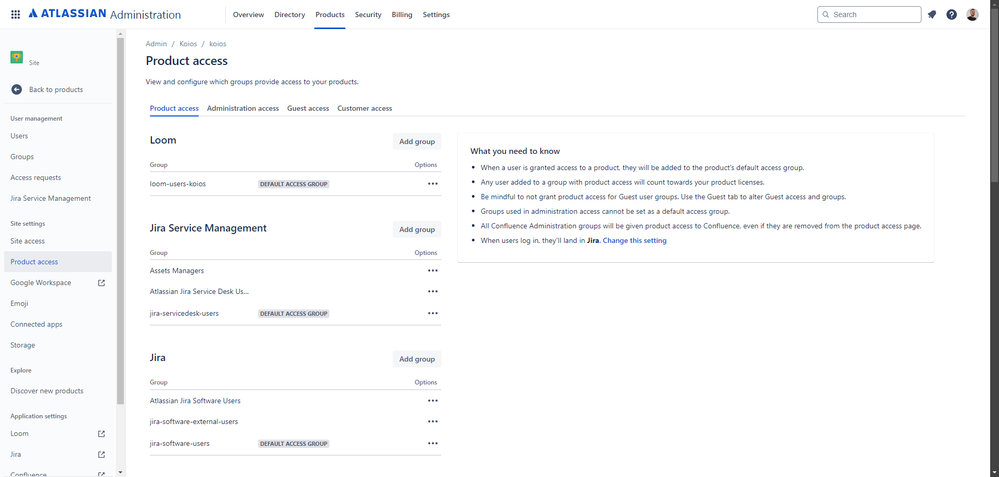The width and height of the screenshot is (999, 477).
Task: Click lowercase koios breadcrumb link
Action: click(x=218, y=44)
